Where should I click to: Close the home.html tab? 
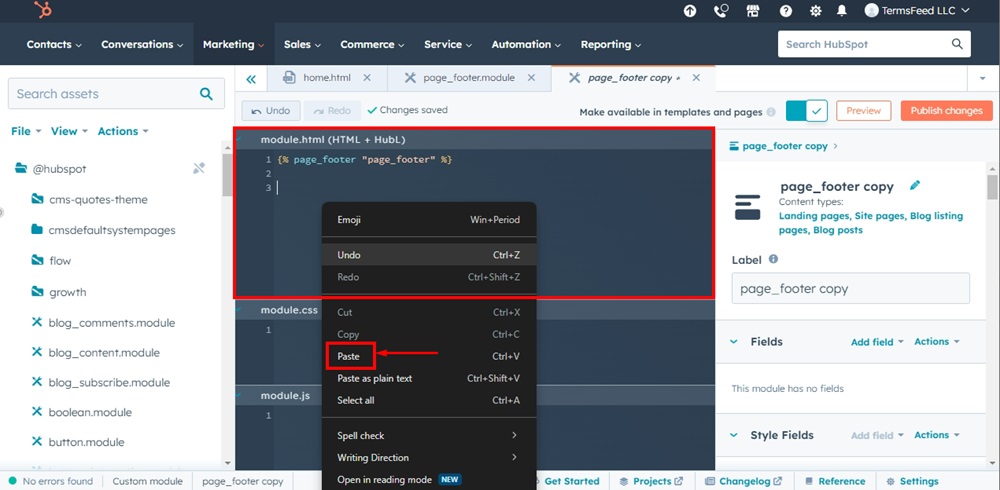(x=367, y=78)
